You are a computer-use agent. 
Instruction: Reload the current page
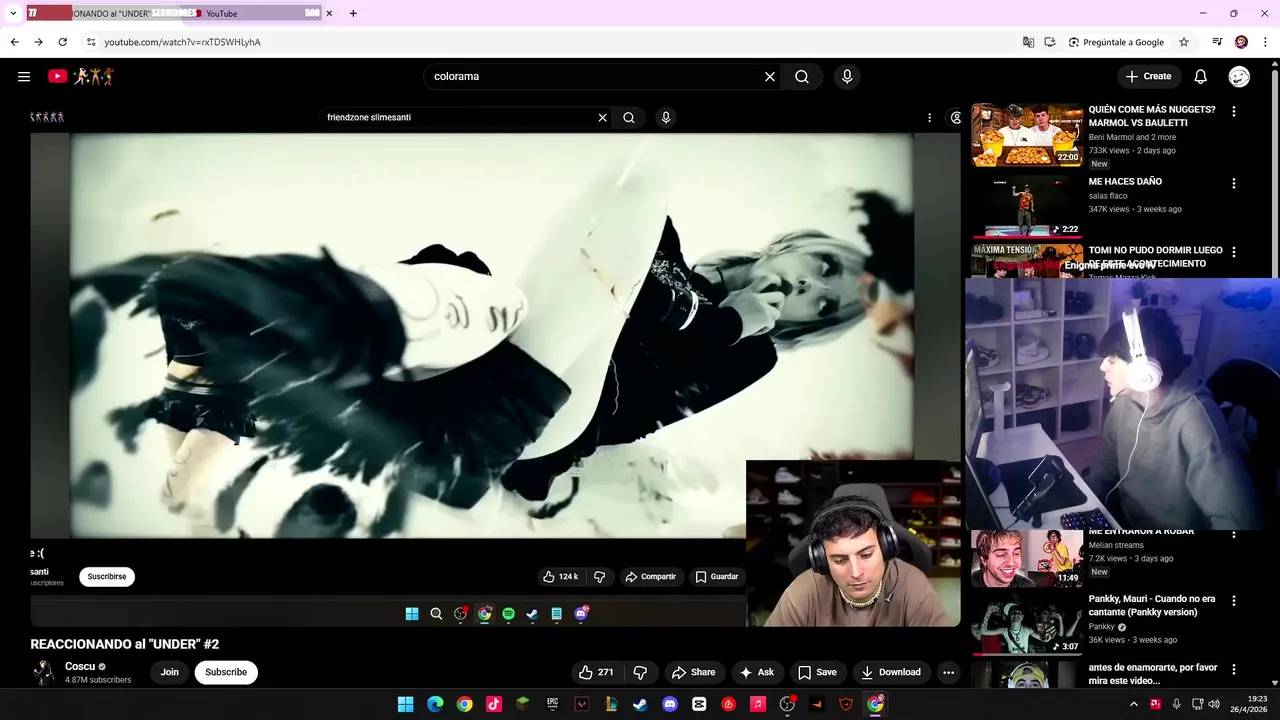pos(62,42)
